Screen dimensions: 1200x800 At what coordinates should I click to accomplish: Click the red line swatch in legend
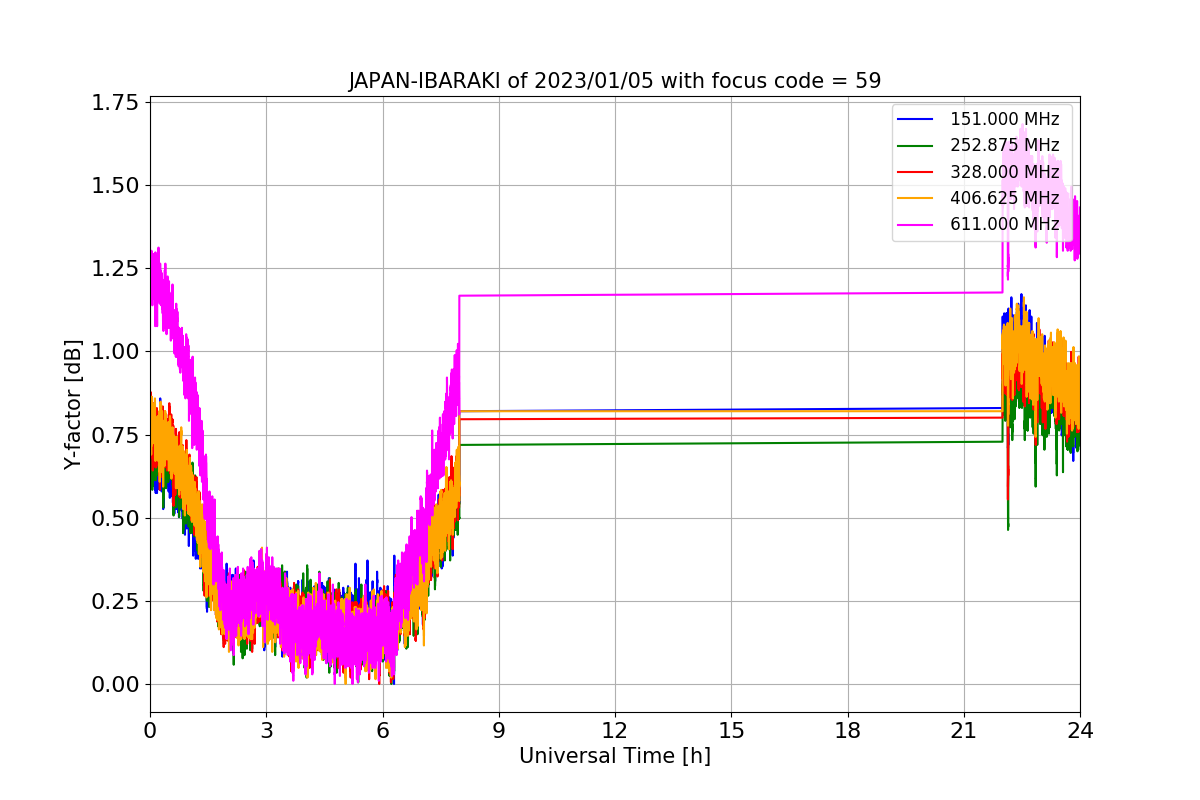coord(916,171)
